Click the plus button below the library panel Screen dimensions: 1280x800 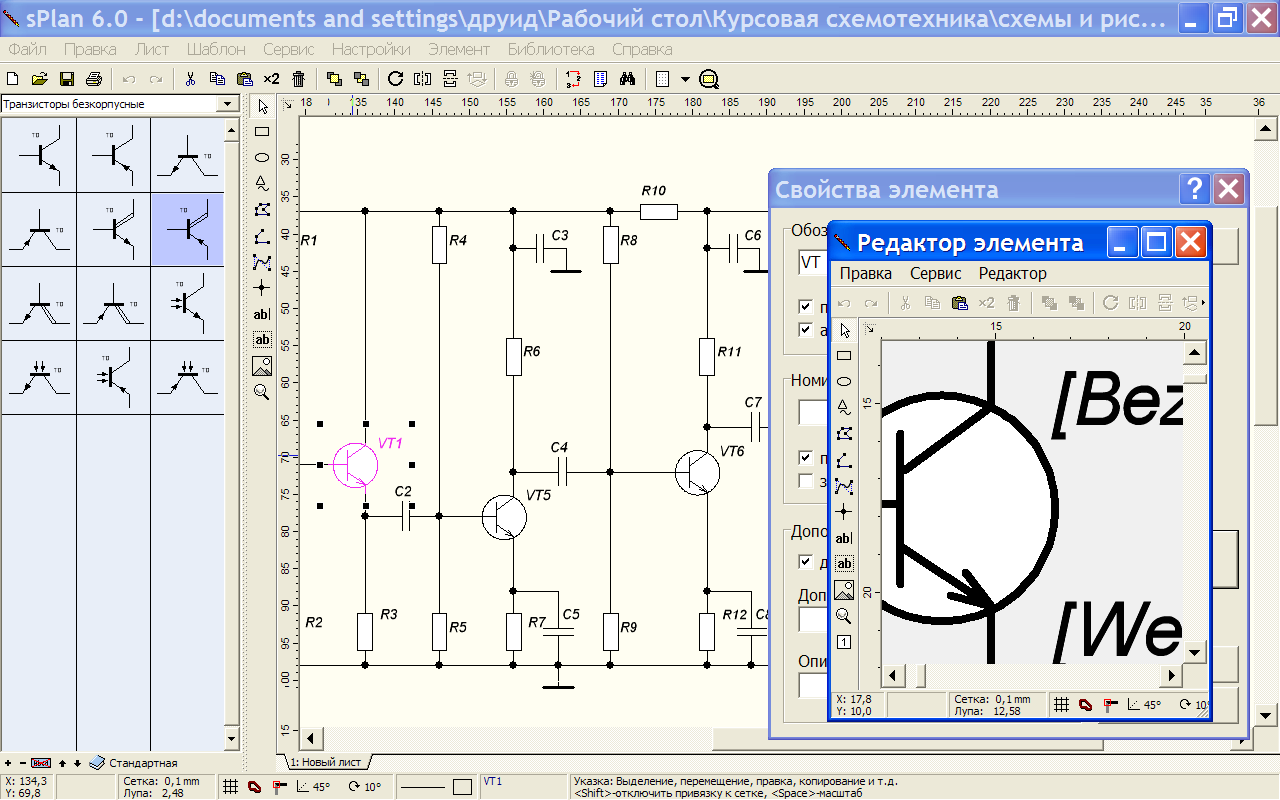click(x=8, y=763)
